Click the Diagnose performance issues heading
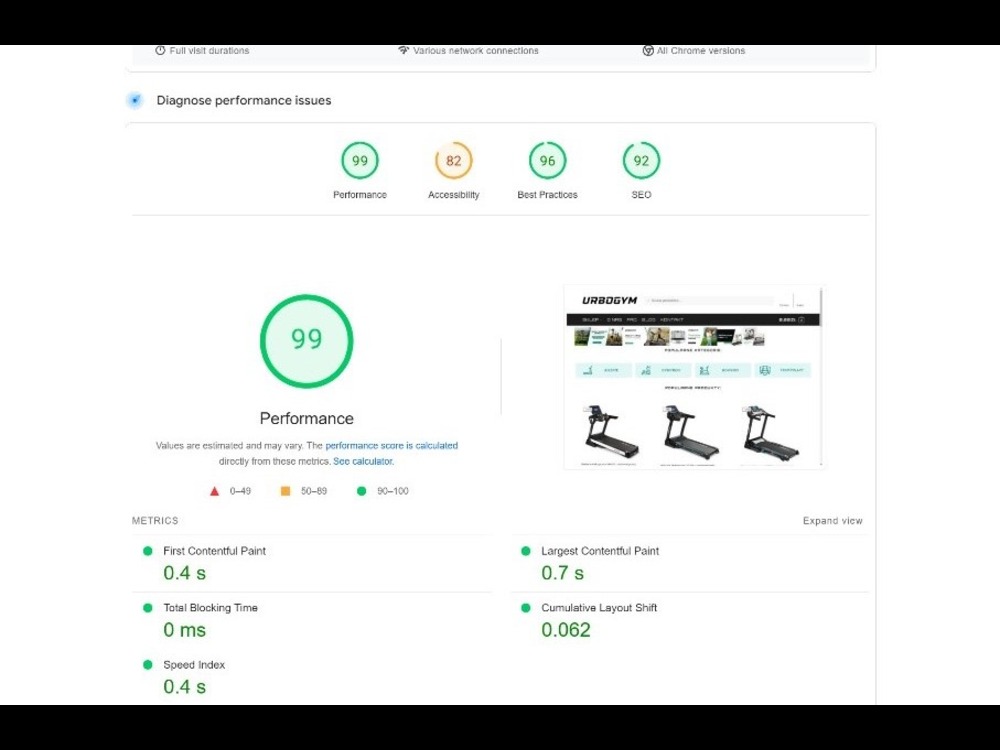 click(x=244, y=100)
